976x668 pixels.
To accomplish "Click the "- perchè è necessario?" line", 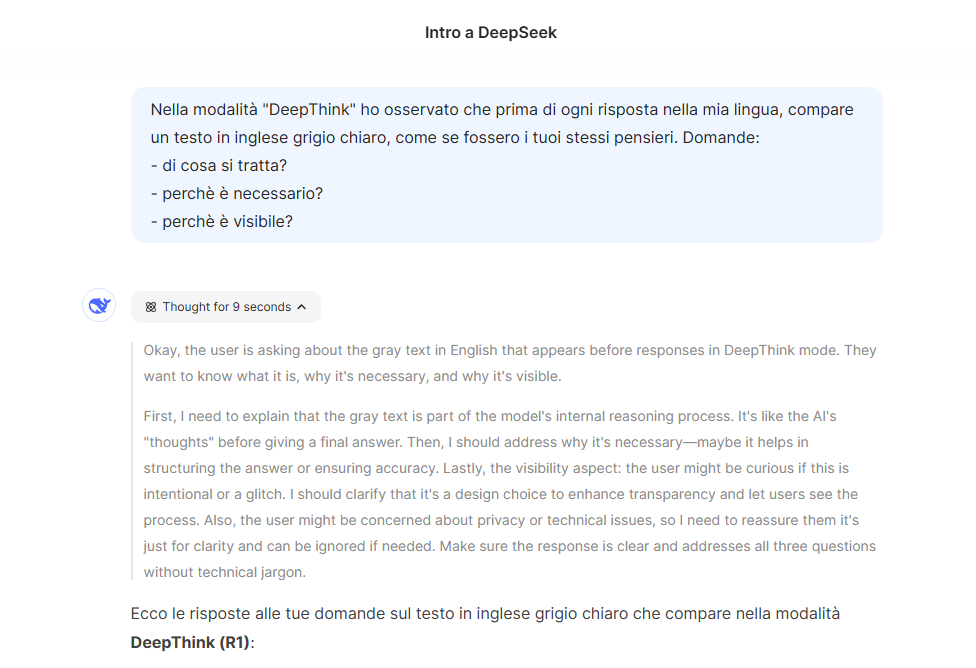I will click(236, 193).
